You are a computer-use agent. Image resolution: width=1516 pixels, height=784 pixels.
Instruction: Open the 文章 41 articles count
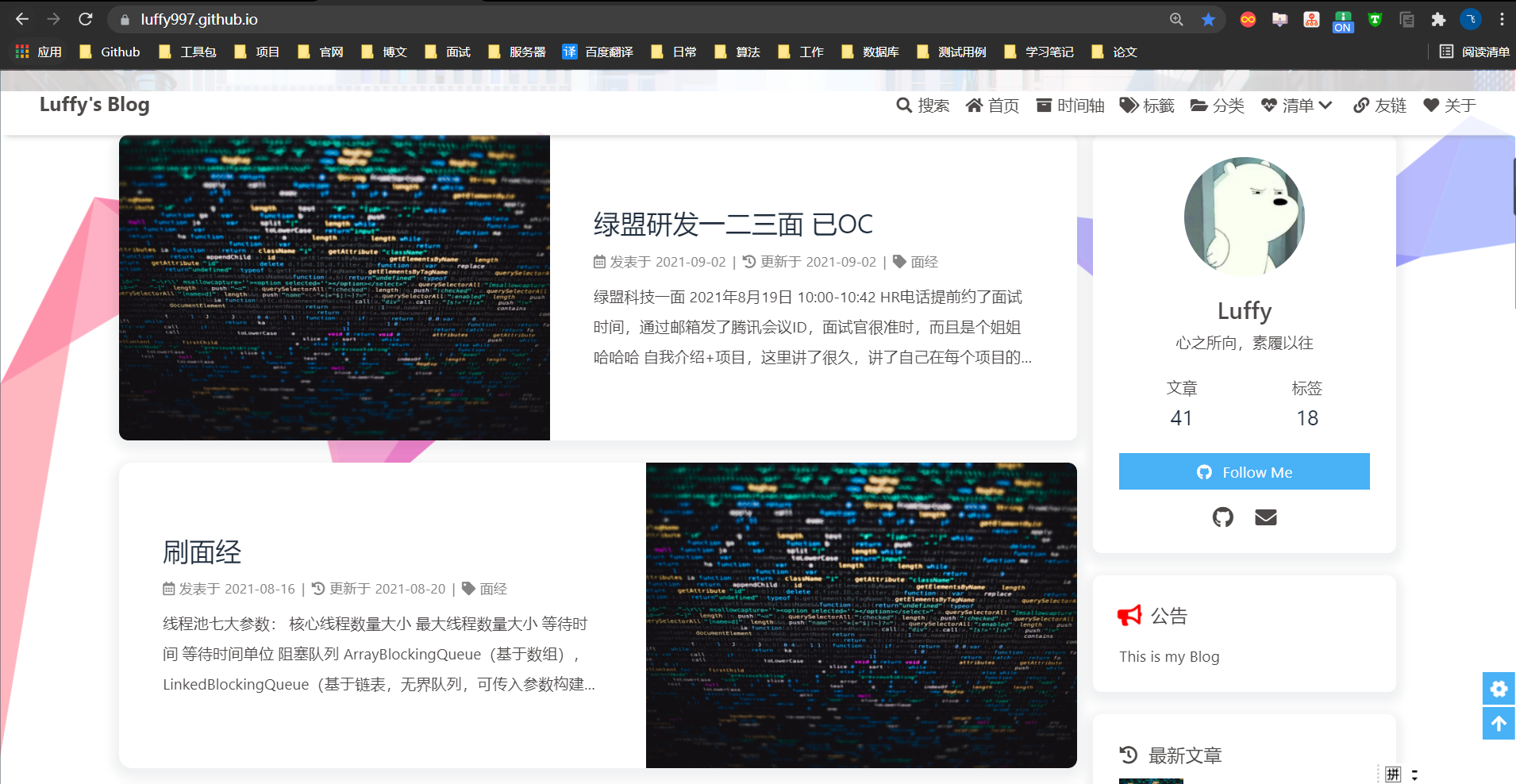1181,404
